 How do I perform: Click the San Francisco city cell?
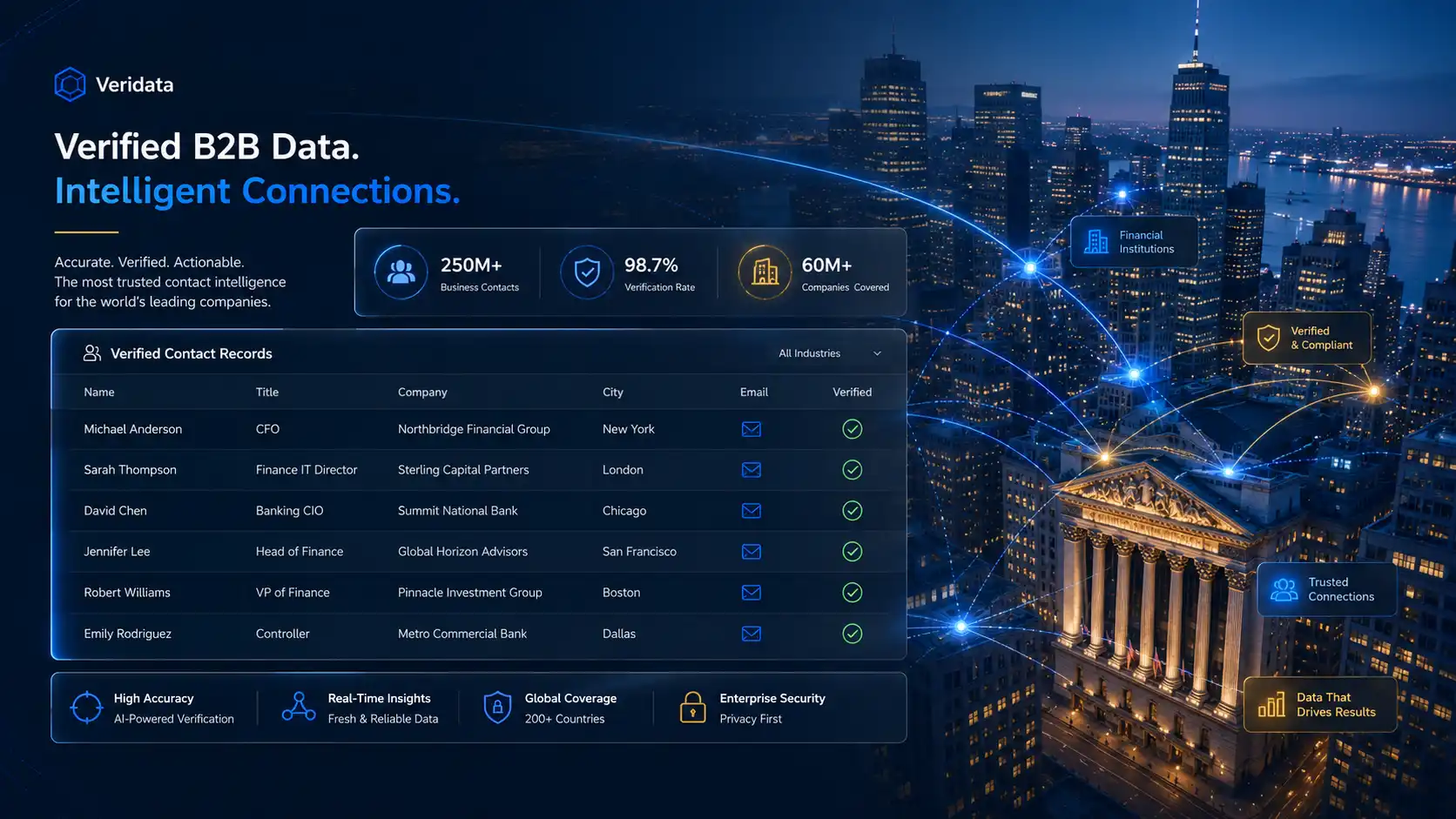[639, 552]
